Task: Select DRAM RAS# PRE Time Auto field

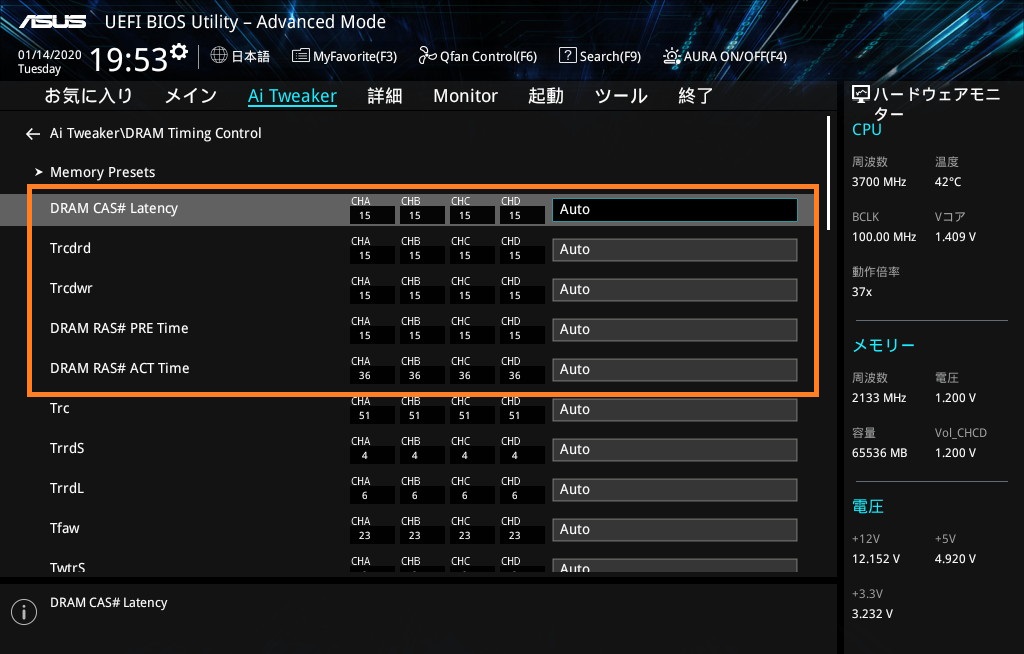Action: (x=675, y=330)
